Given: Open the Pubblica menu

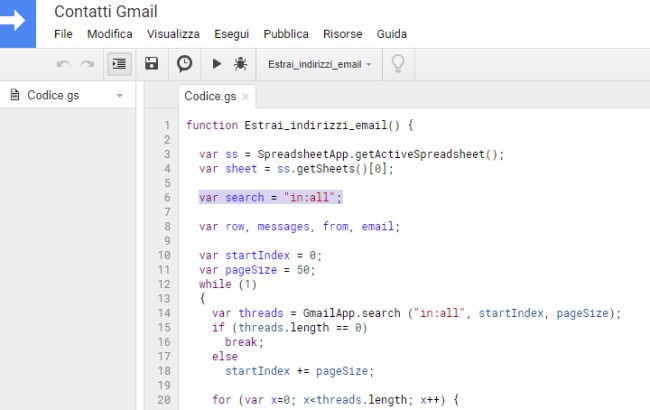Looking at the screenshot, I should (286, 34).
